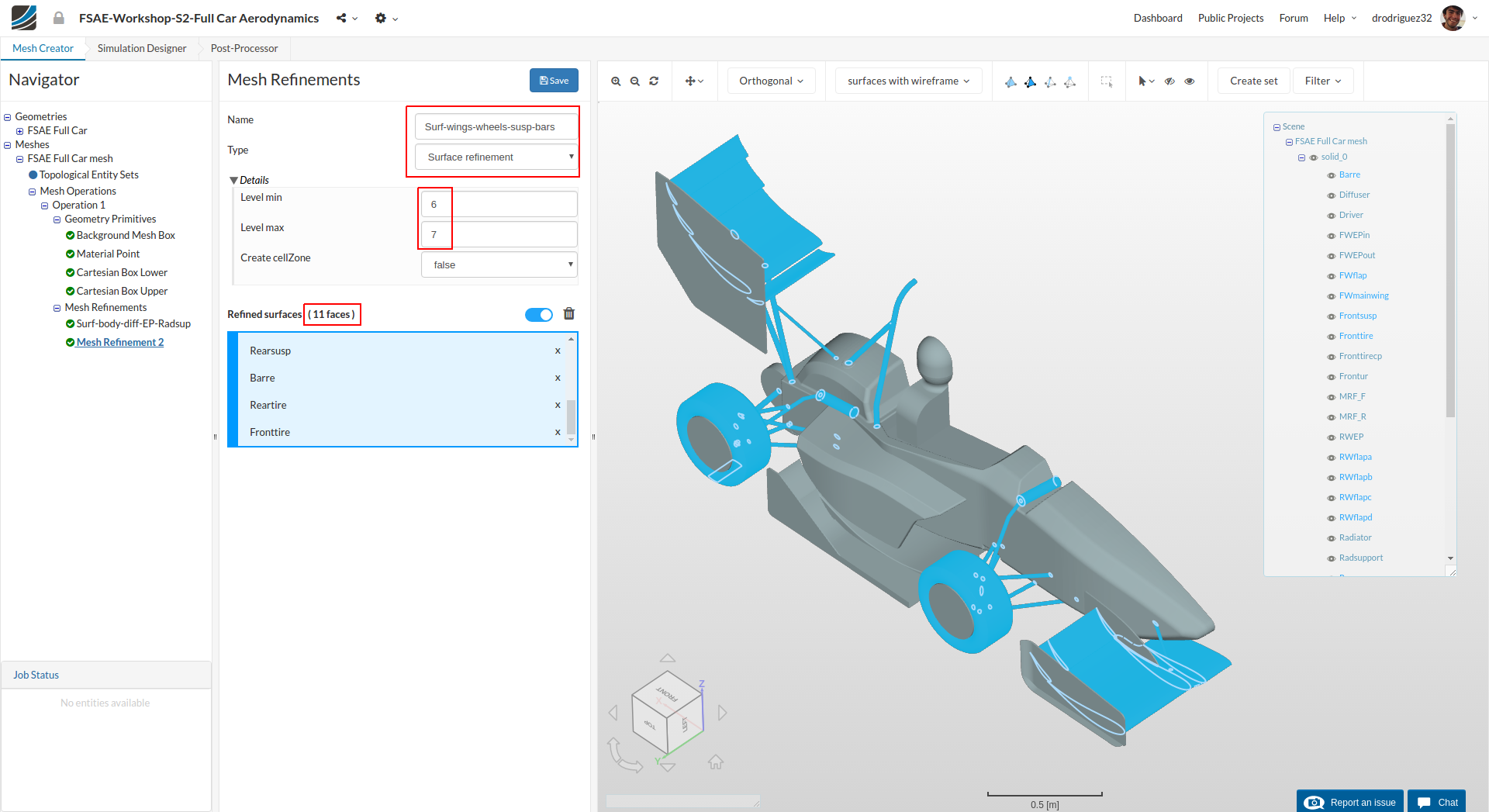Viewport: 1489px width, 812px height.
Task: Hide selected entities with crossed eye
Action: 1169,81
